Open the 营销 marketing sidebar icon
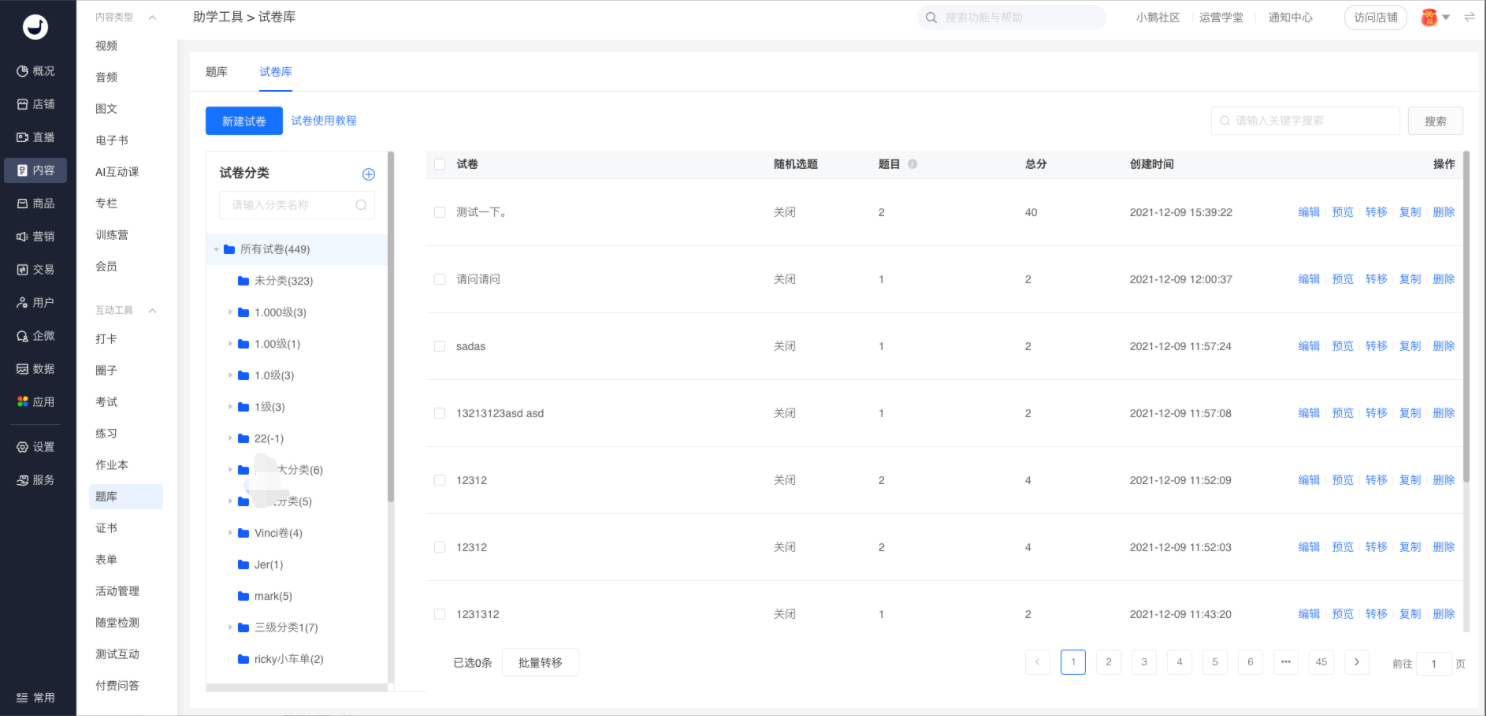This screenshot has width=1486, height=716. pos(23,236)
